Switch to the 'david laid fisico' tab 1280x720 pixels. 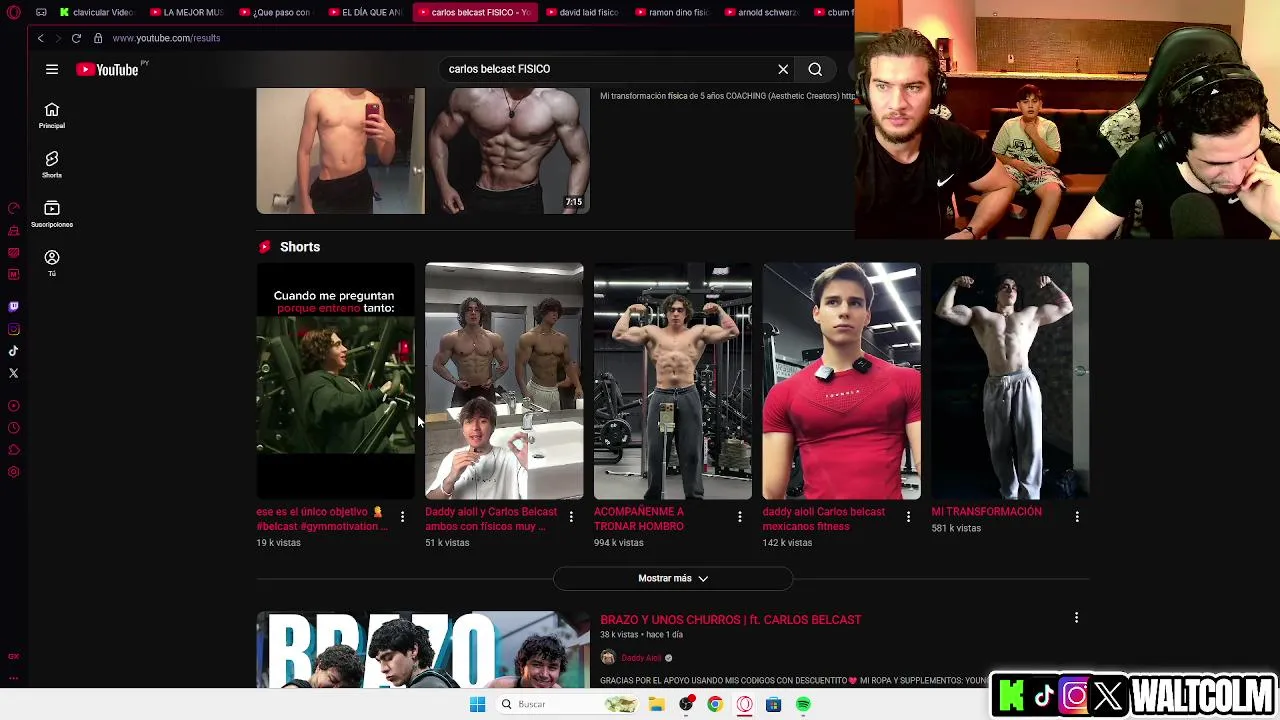(584, 12)
